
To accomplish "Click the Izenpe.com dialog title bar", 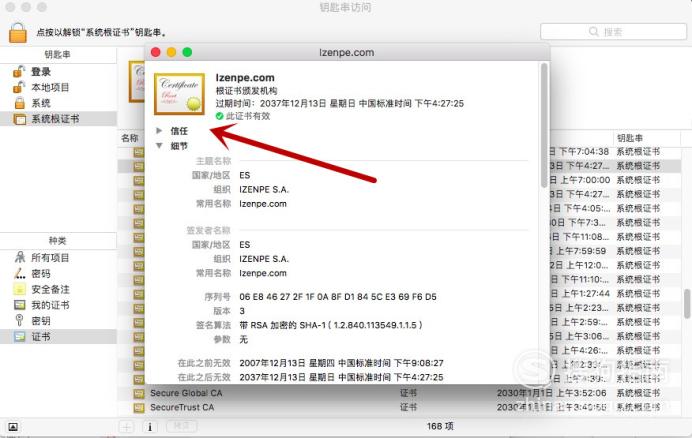I will 347,52.
